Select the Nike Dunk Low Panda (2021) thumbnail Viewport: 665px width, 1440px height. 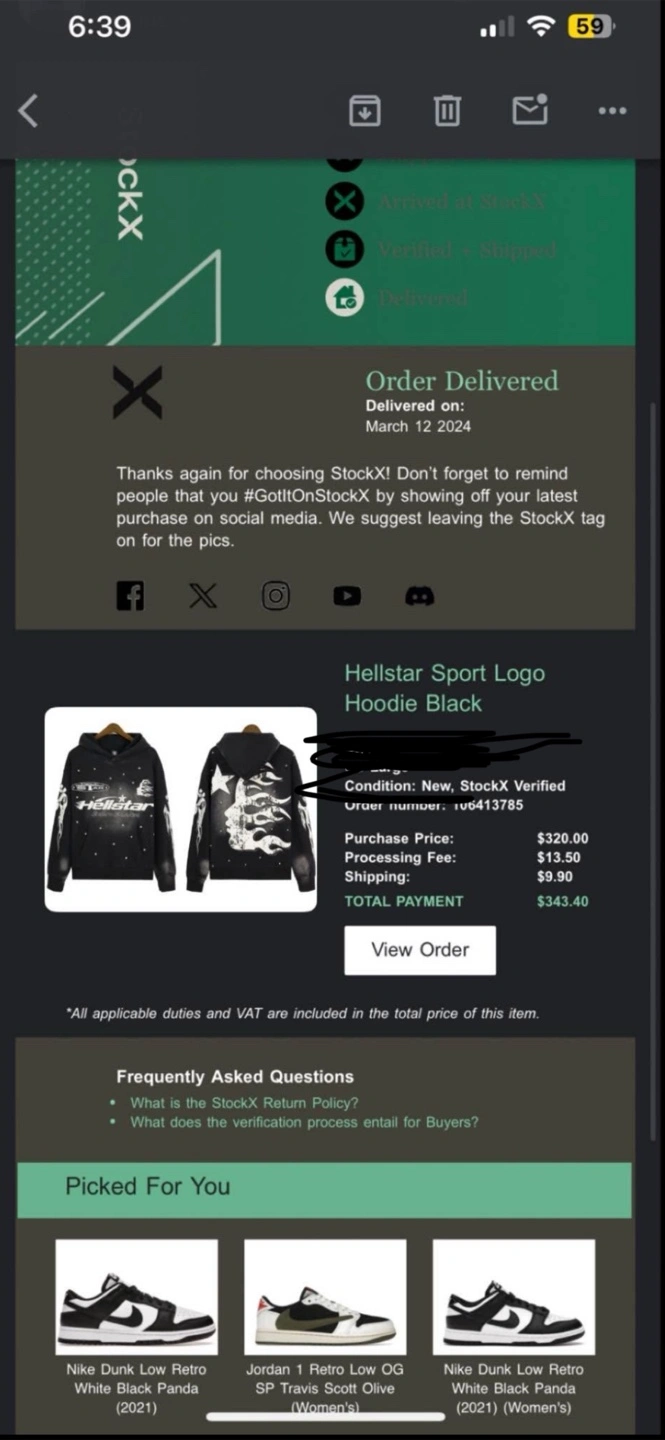coord(136,1297)
